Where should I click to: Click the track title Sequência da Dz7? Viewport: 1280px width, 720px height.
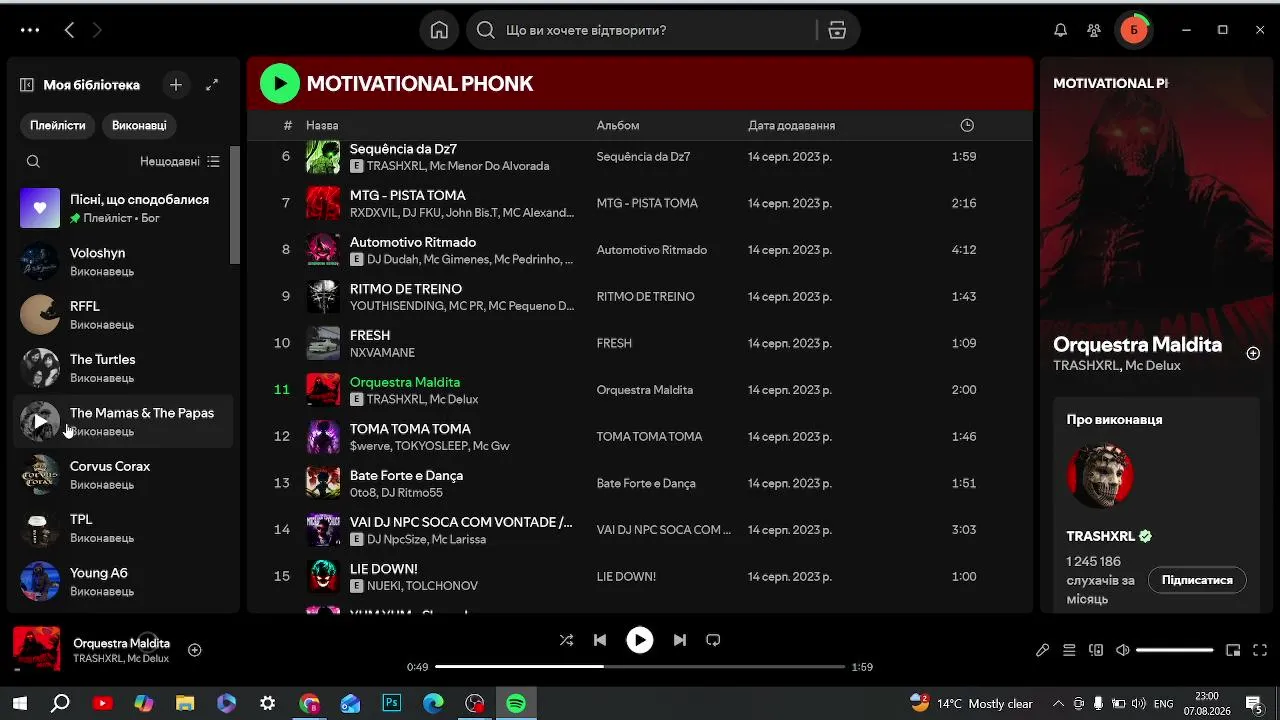click(x=403, y=149)
